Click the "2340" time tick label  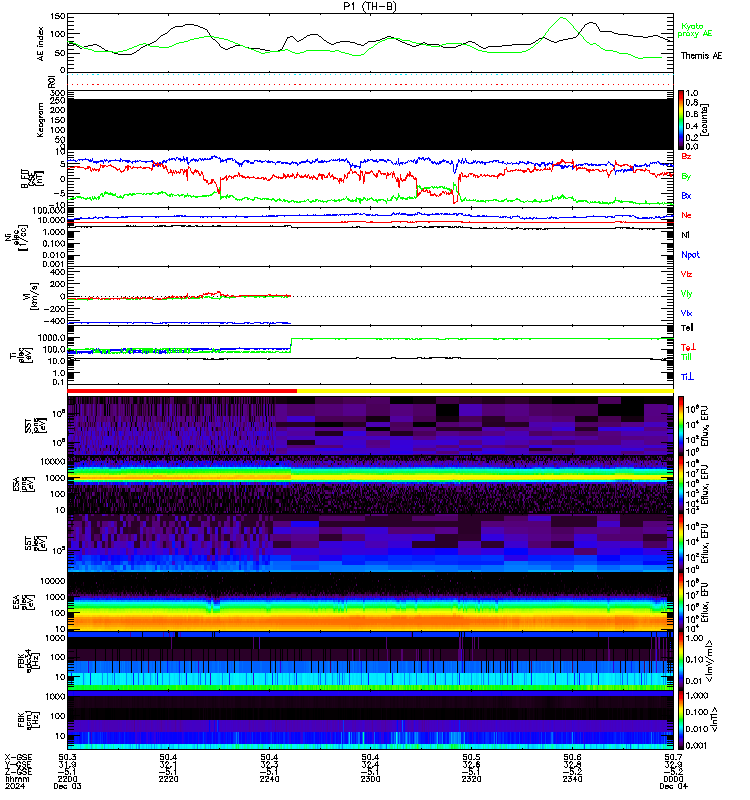(572, 779)
